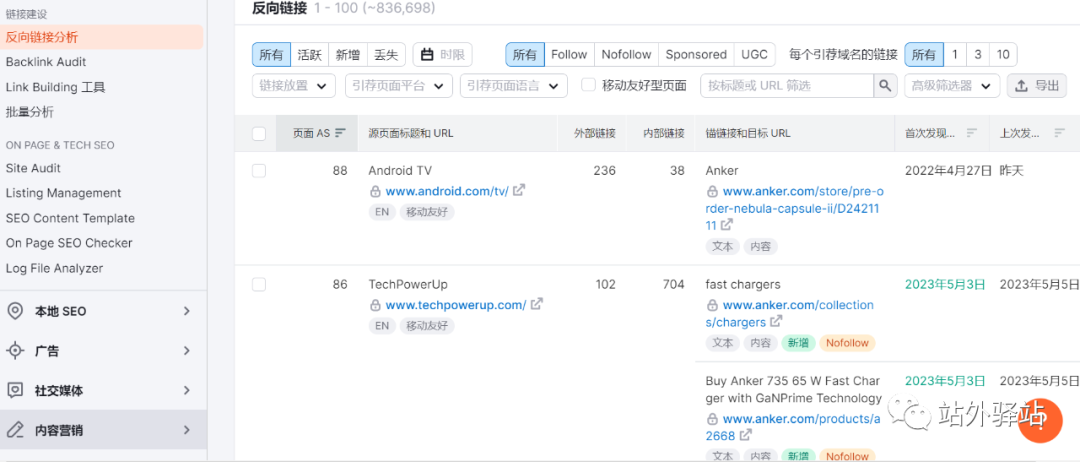
Task: Click the 移动友好 tag under android.com/tv
Action: [427, 212]
